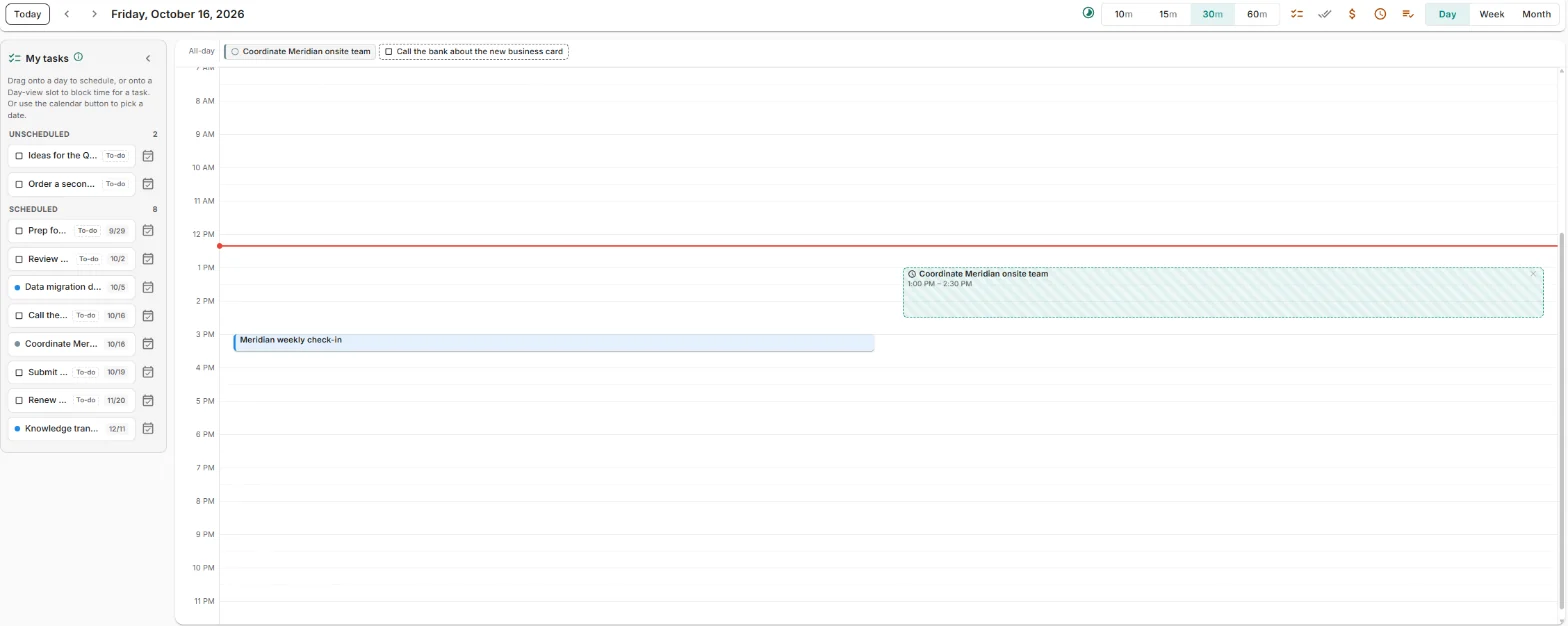The width and height of the screenshot is (1568, 626).
Task: Go to the previous day
Action: (x=67, y=14)
